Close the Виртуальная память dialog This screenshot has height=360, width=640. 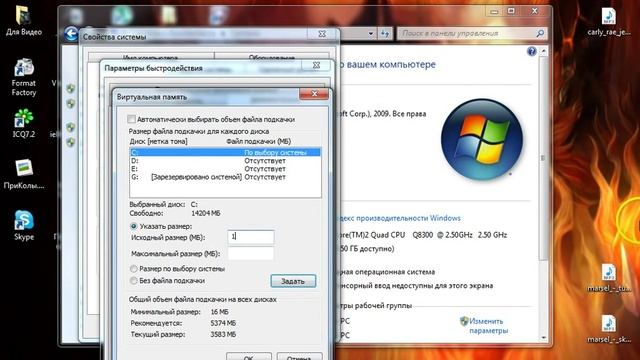click(313, 94)
